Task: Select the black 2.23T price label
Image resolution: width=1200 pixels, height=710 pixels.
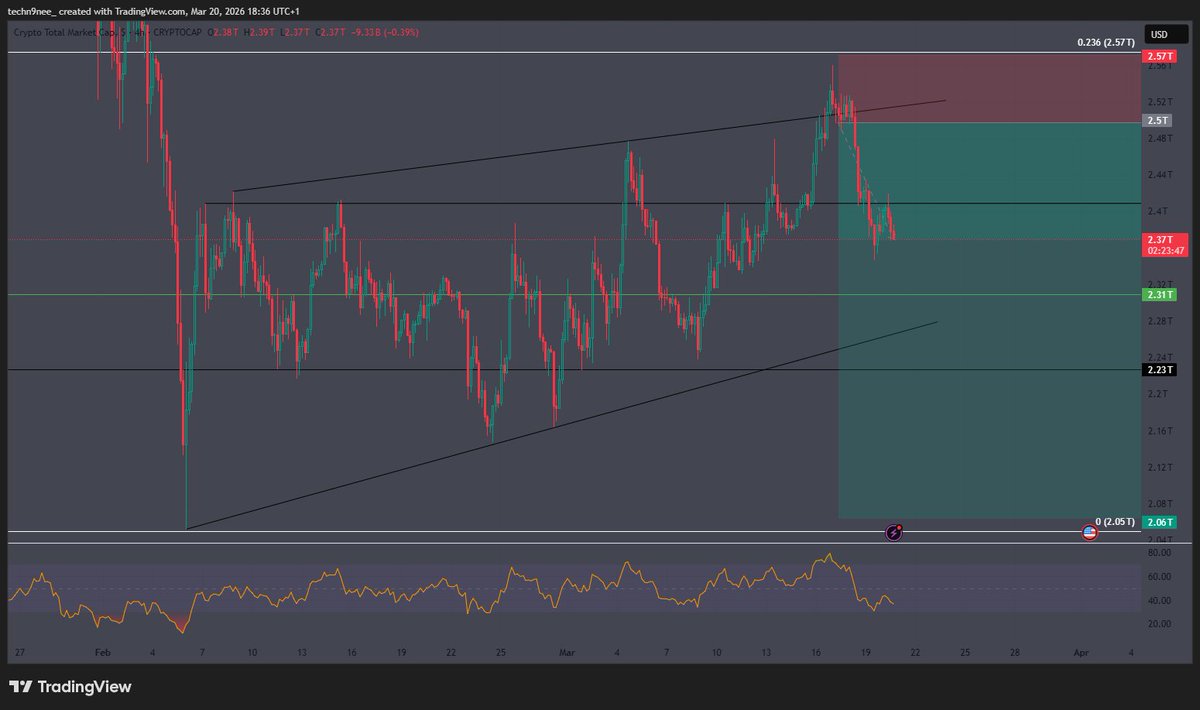Action: click(x=1158, y=370)
